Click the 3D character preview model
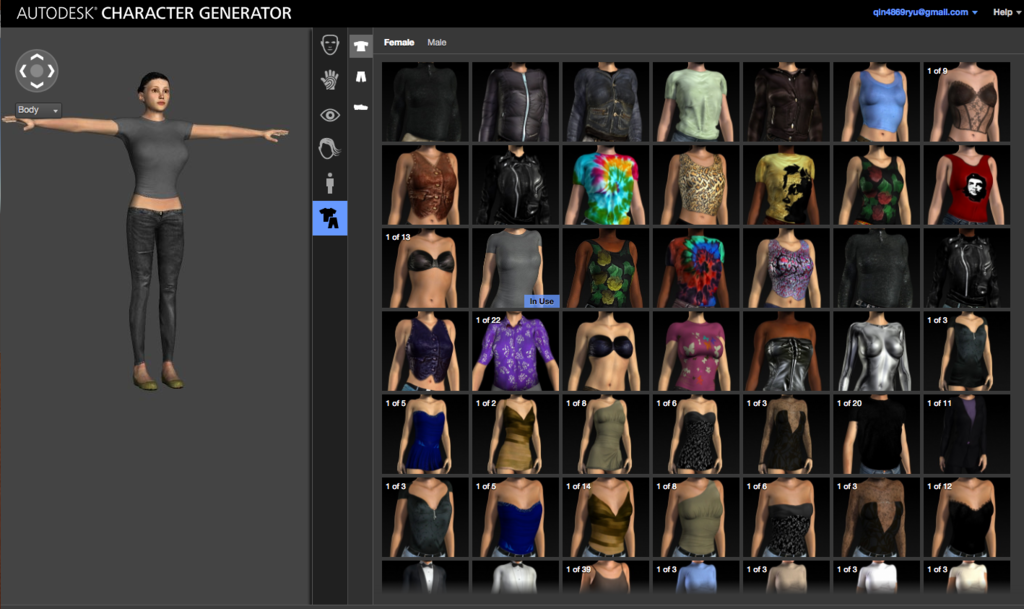This screenshot has width=1024, height=609. point(153,232)
